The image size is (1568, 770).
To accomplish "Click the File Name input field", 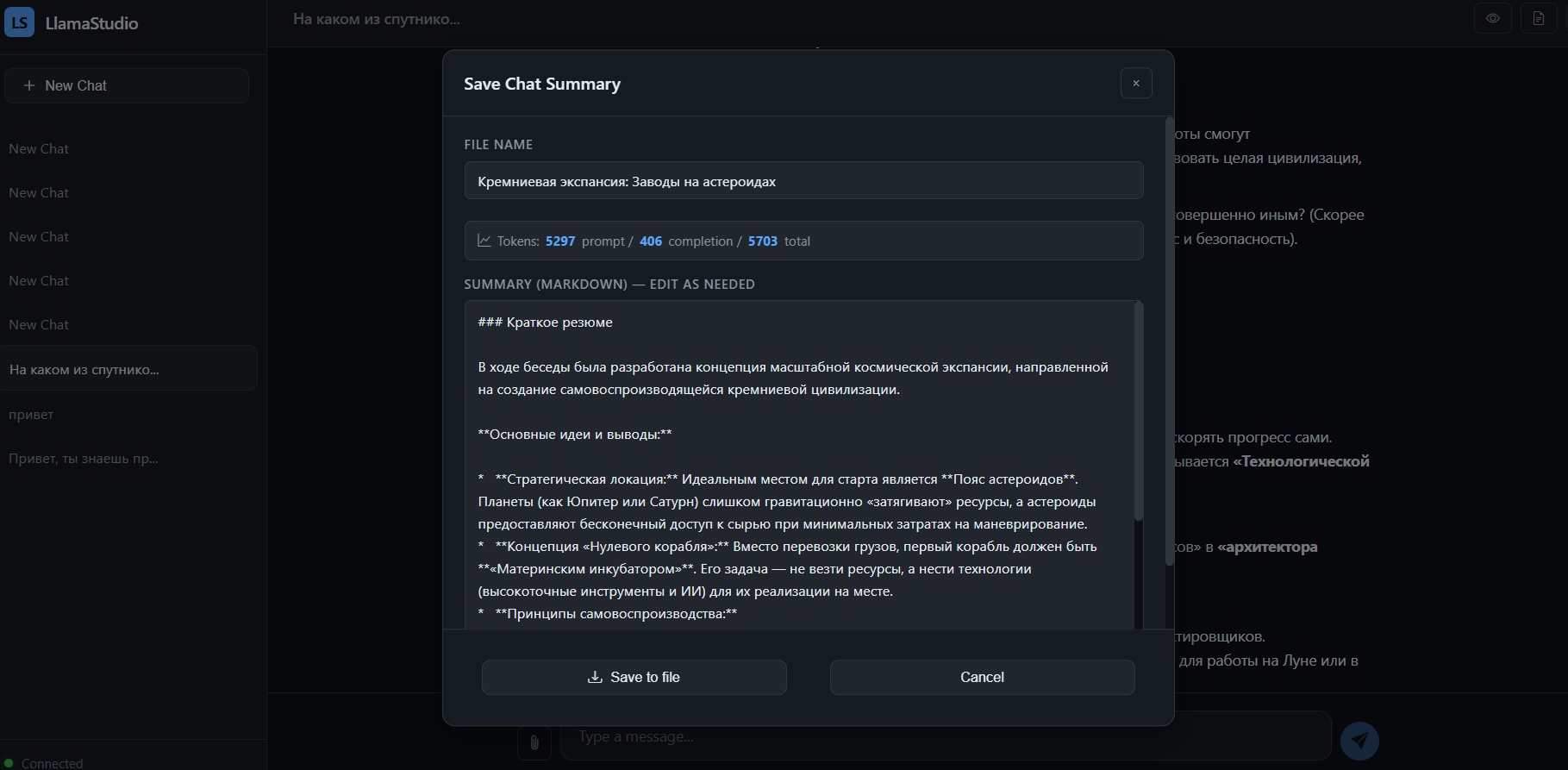I will (804, 181).
